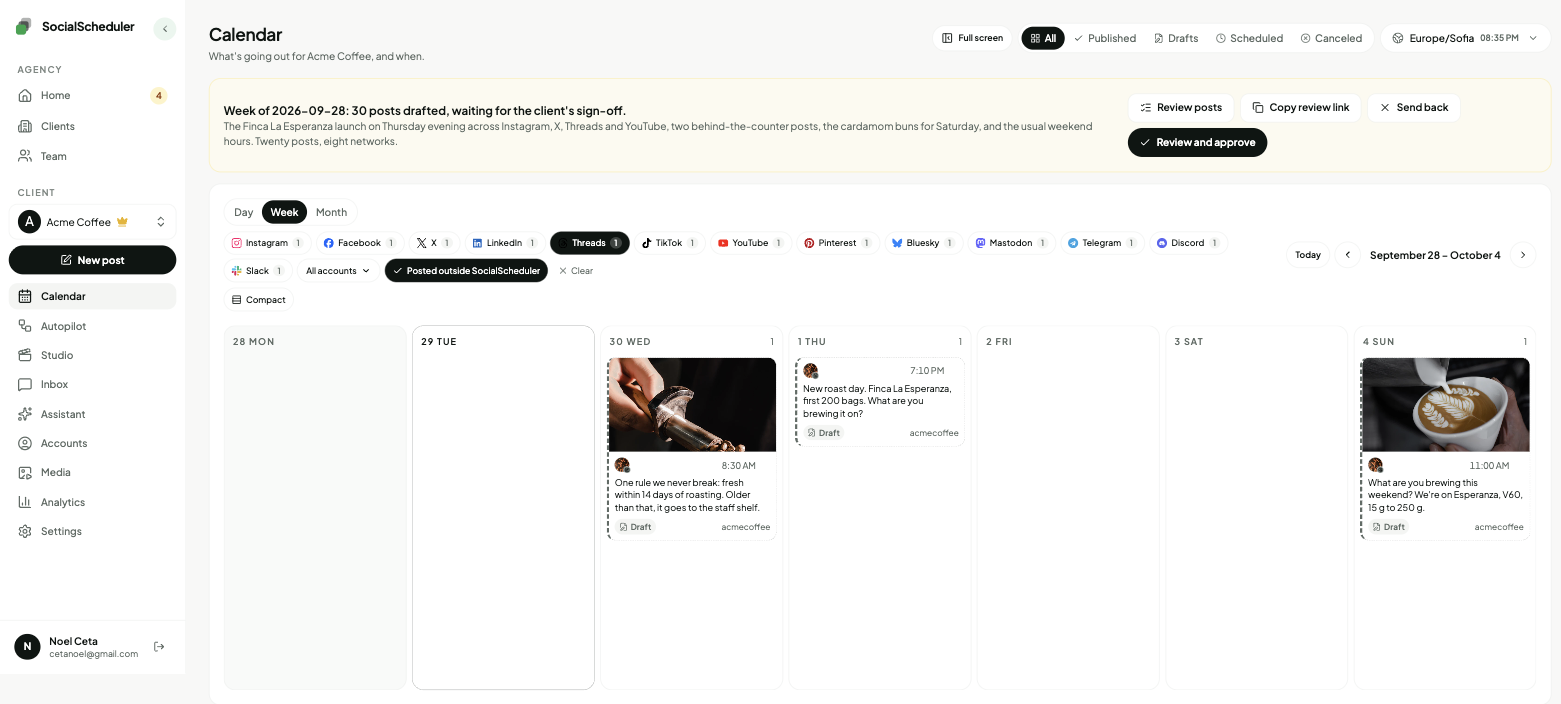Click the New post button
1561x704 pixels.
click(92, 260)
